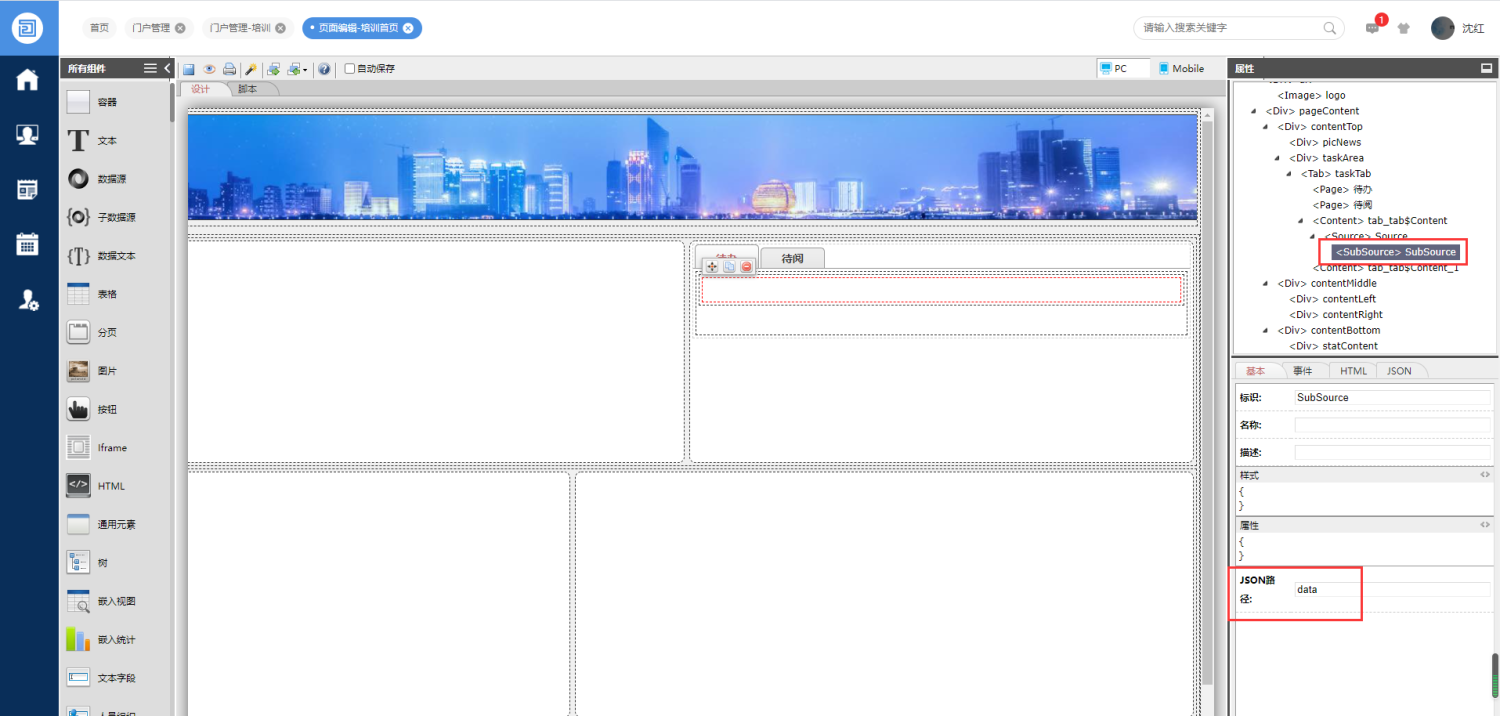Select the 数据源 component

pyautogui.click(x=114, y=179)
